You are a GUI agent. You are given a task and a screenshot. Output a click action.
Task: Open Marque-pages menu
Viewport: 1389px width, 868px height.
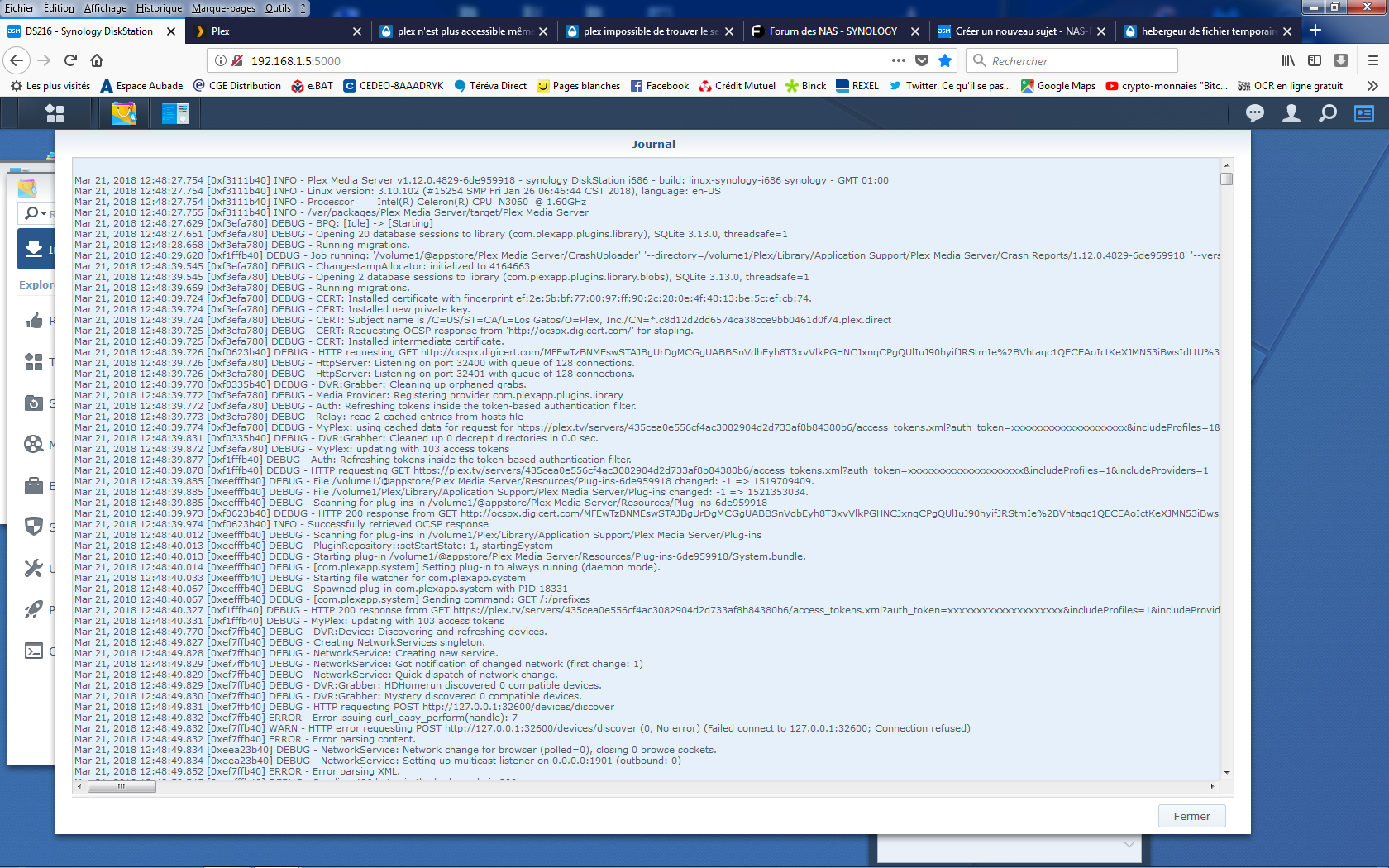click(x=223, y=7)
